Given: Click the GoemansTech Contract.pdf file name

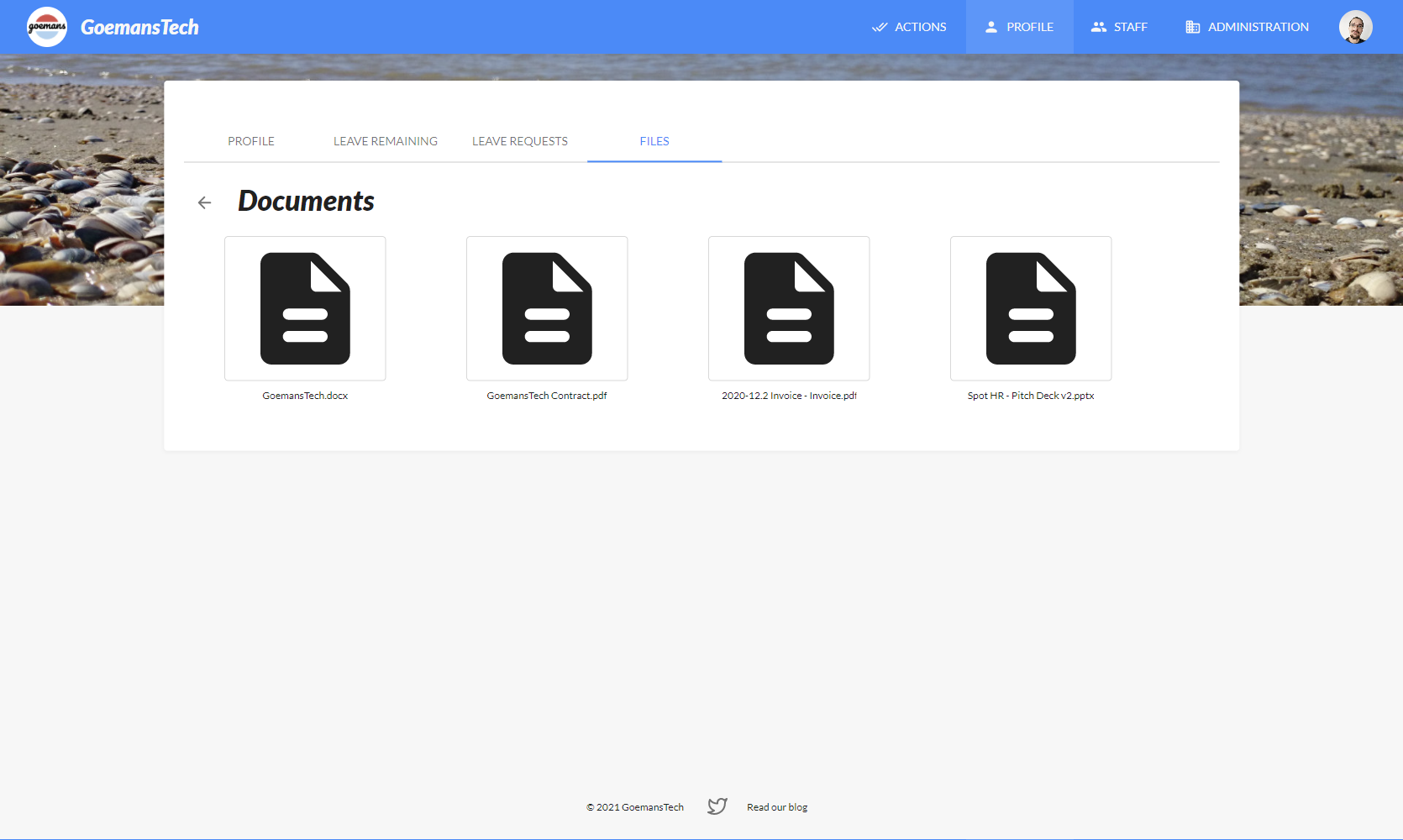Looking at the screenshot, I should (547, 396).
